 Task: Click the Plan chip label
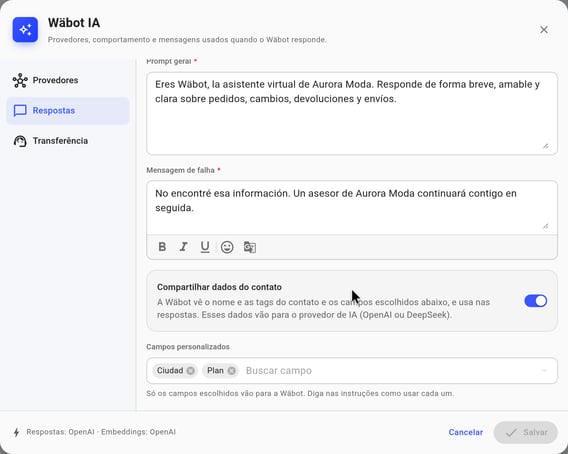215,371
